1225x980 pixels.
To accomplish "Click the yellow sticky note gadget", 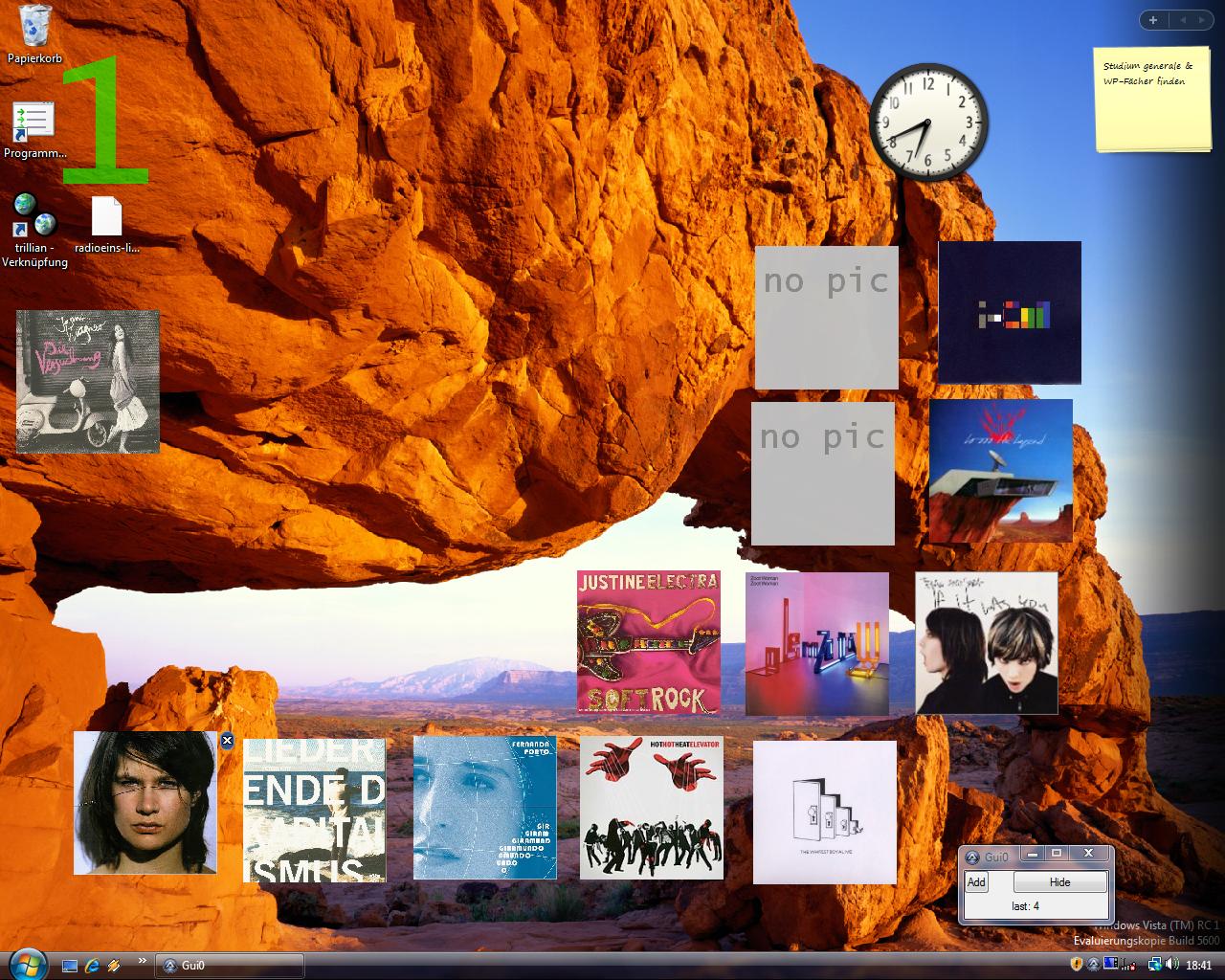I will pyautogui.click(x=1152, y=99).
